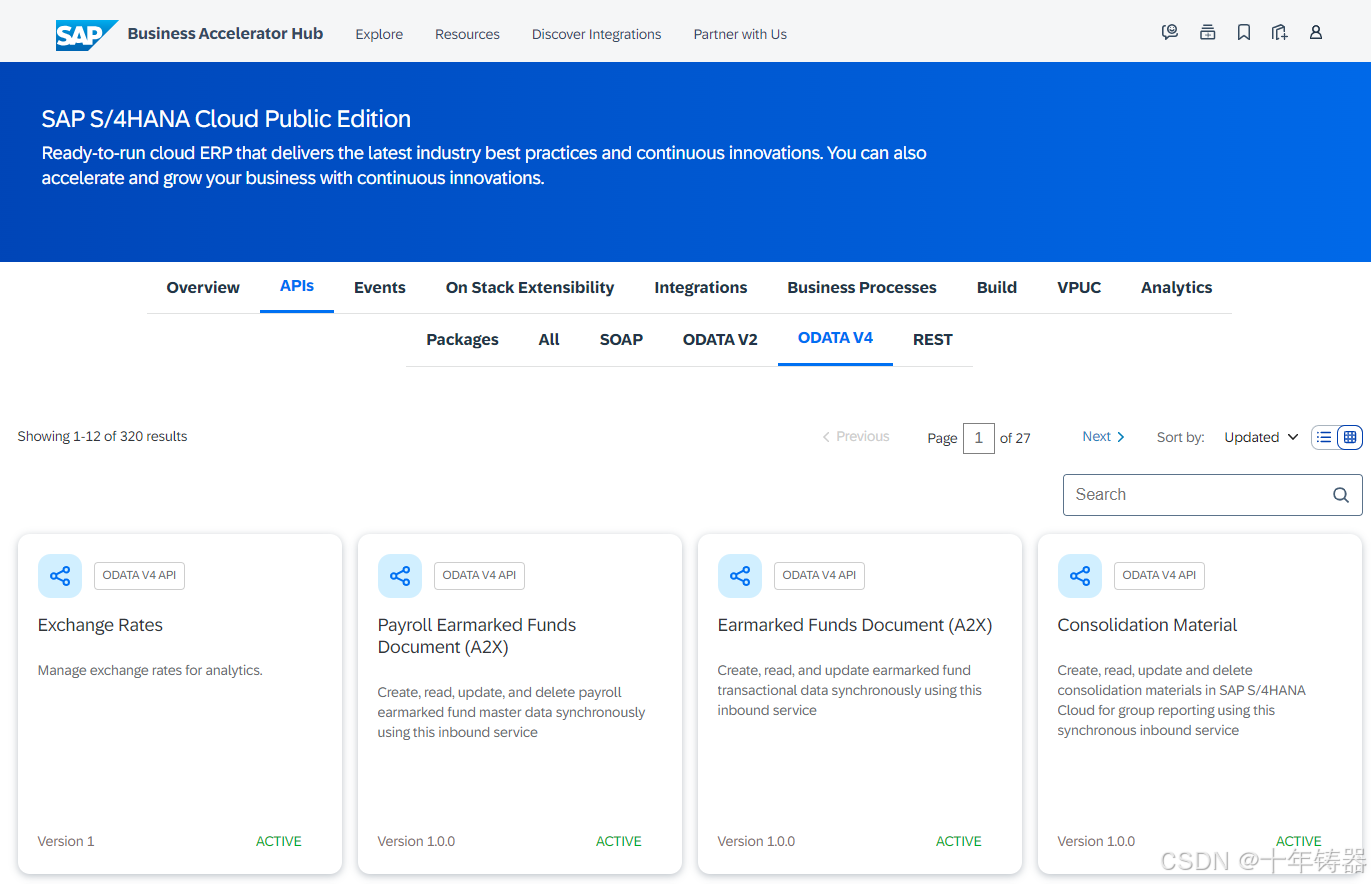Click ACTIVE status on Payroll Earmarked Funds card

619,841
